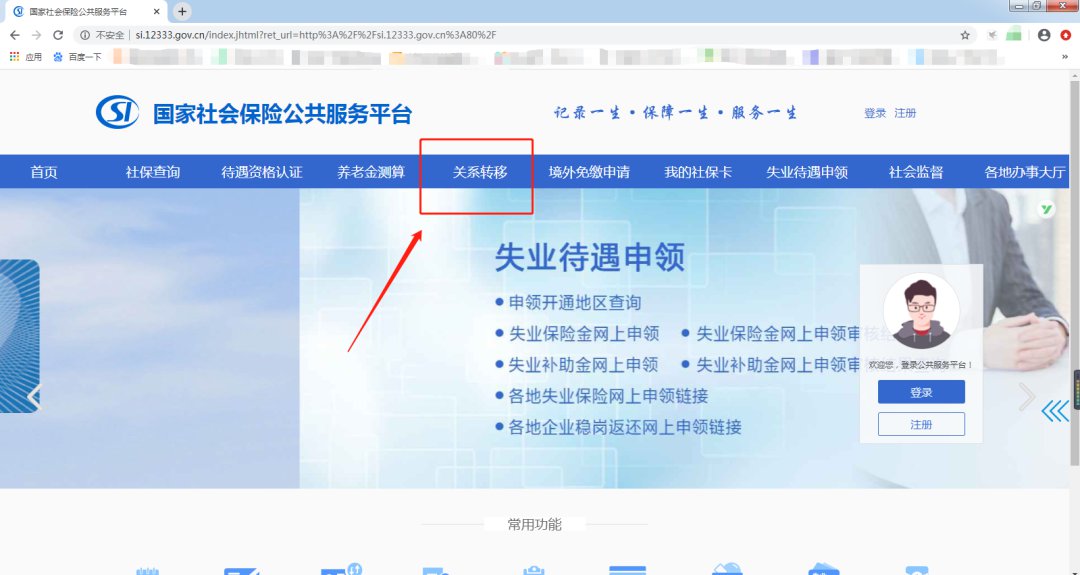Open 社保查询 navigation item

(153, 172)
